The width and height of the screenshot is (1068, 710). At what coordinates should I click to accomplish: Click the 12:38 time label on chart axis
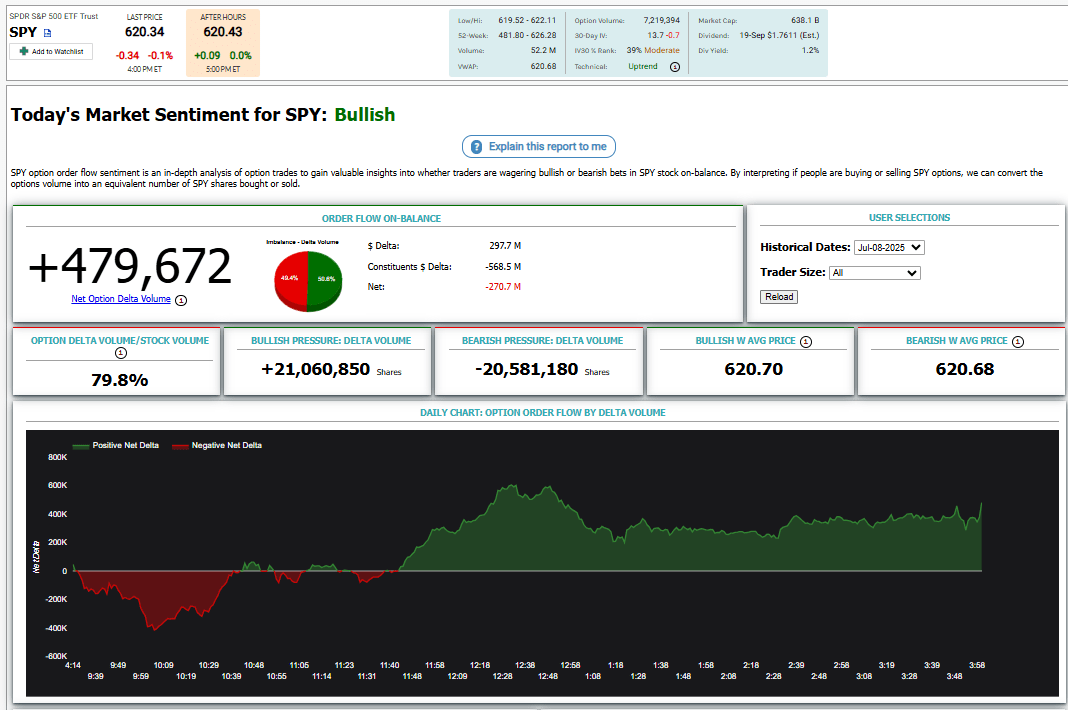click(525, 665)
